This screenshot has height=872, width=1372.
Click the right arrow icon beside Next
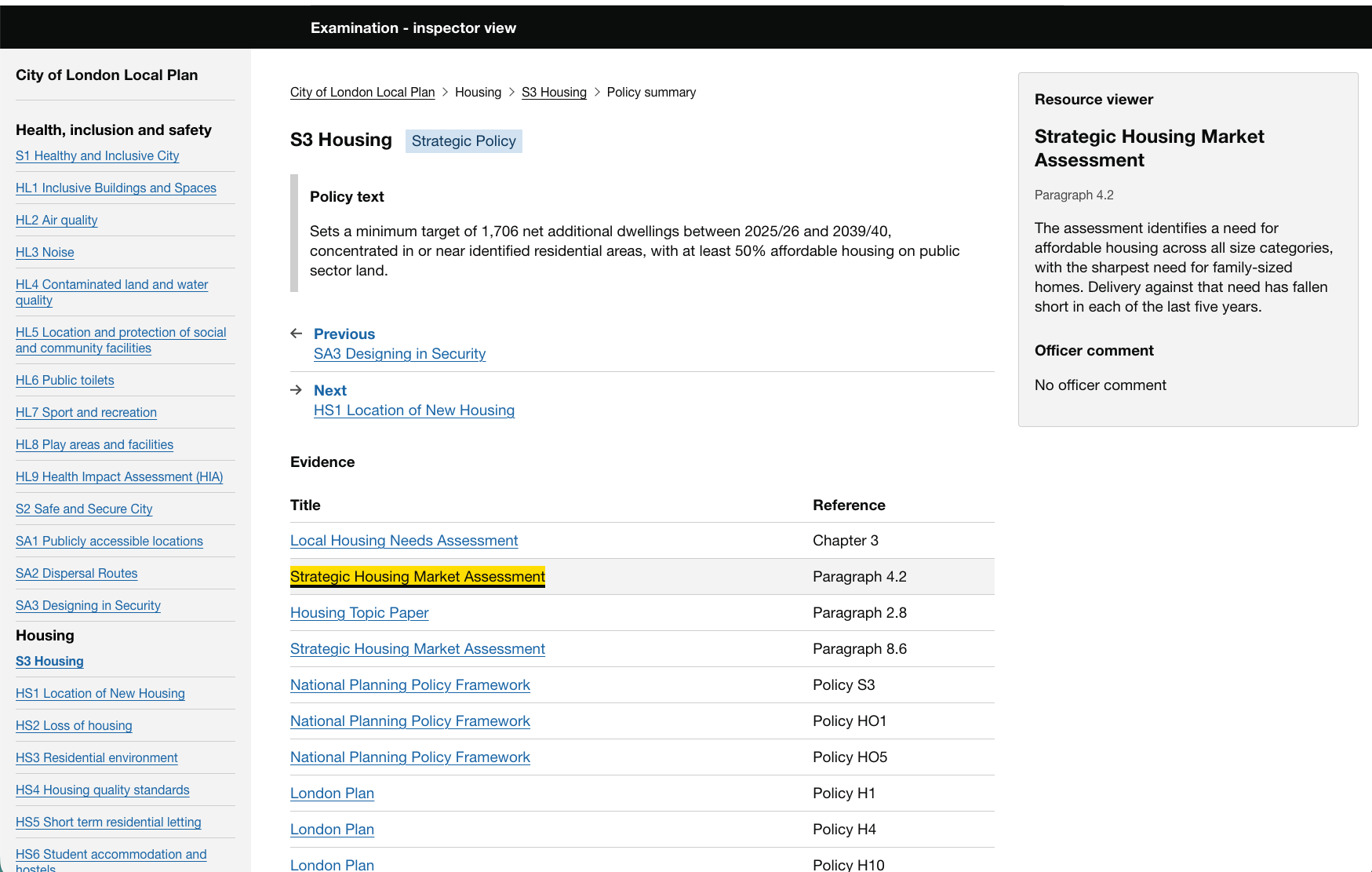(x=296, y=390)
